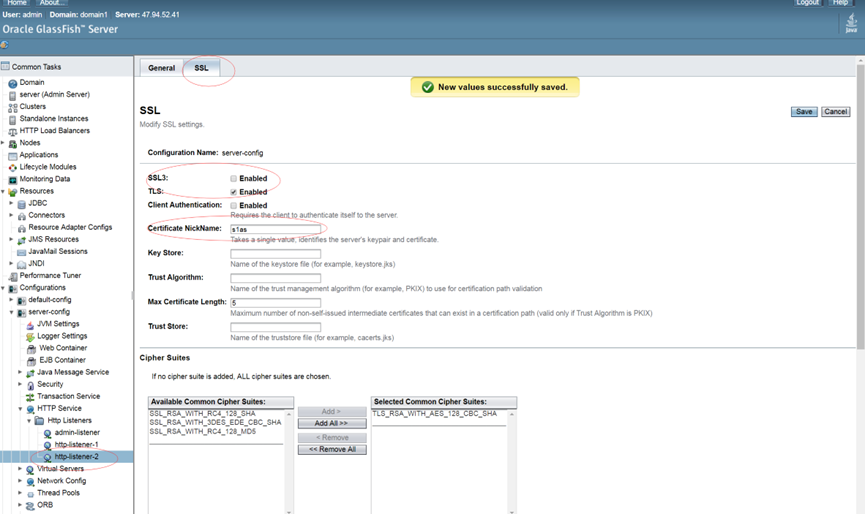Screen dimensions: 865x514
Task: Click the JVM Settings icon
Action: click(x=30, y=325)
